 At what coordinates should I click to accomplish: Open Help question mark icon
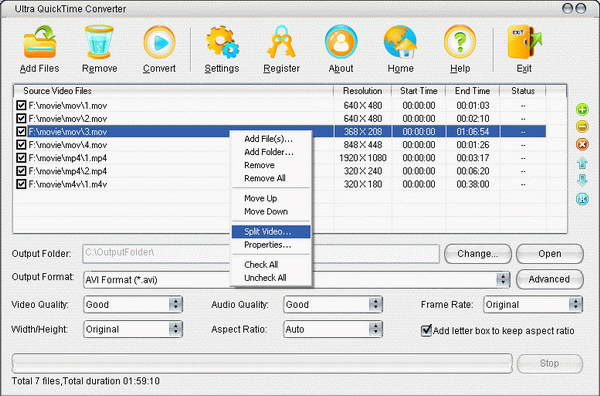(460, 42)
